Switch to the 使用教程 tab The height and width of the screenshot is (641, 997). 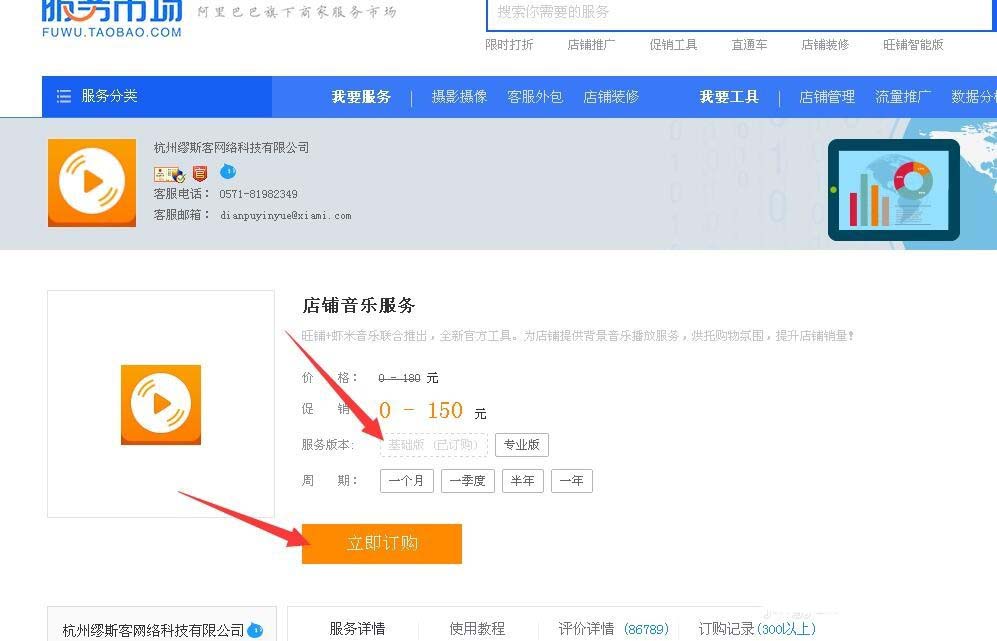pos(478,629)
